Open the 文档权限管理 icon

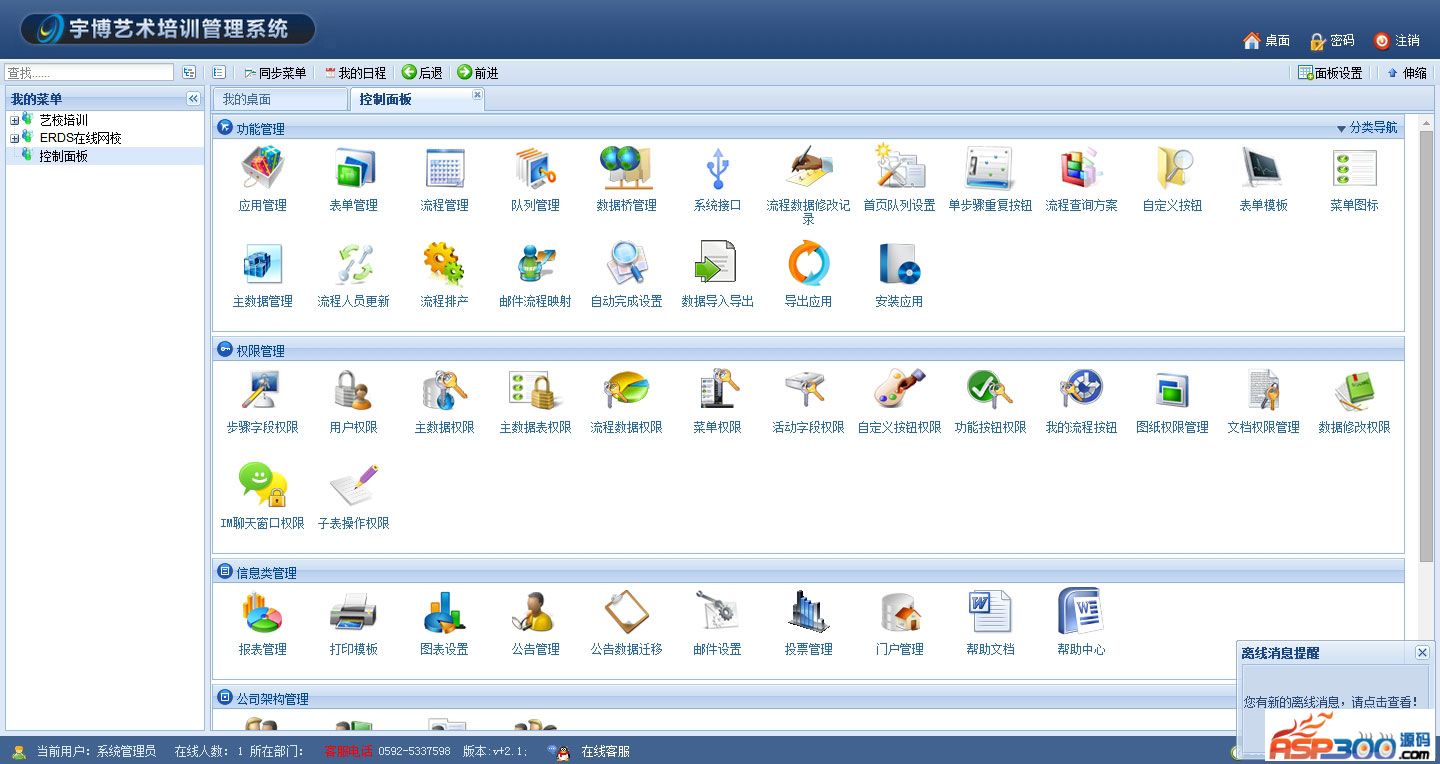(x=1264, y=390)
